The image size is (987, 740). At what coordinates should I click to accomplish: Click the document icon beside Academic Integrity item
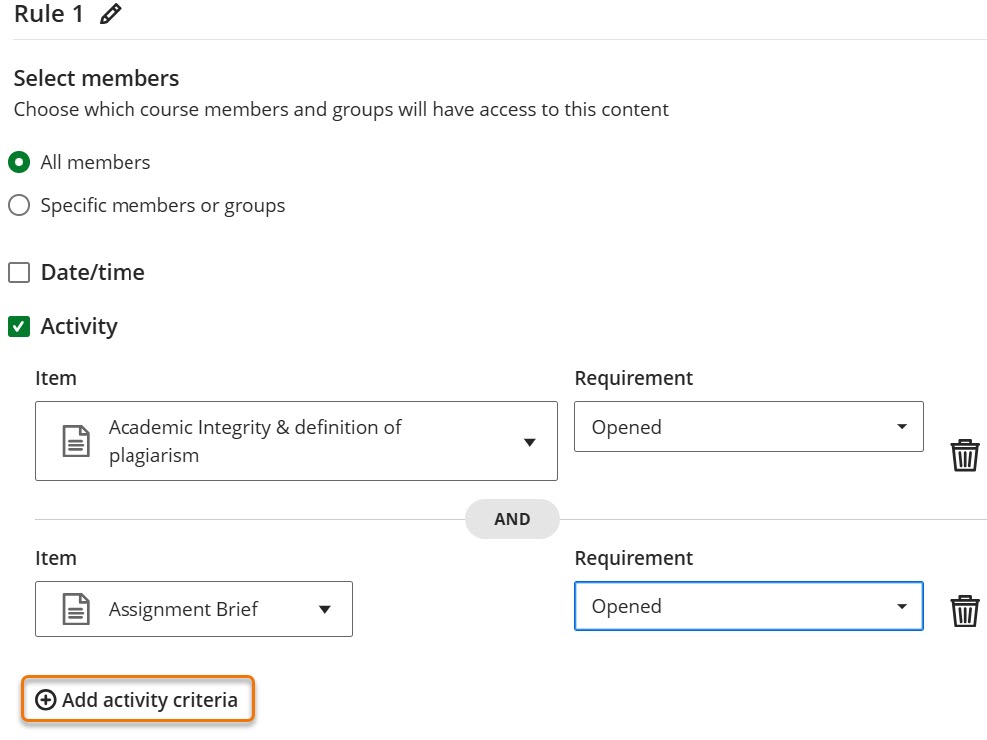point(77,441)
